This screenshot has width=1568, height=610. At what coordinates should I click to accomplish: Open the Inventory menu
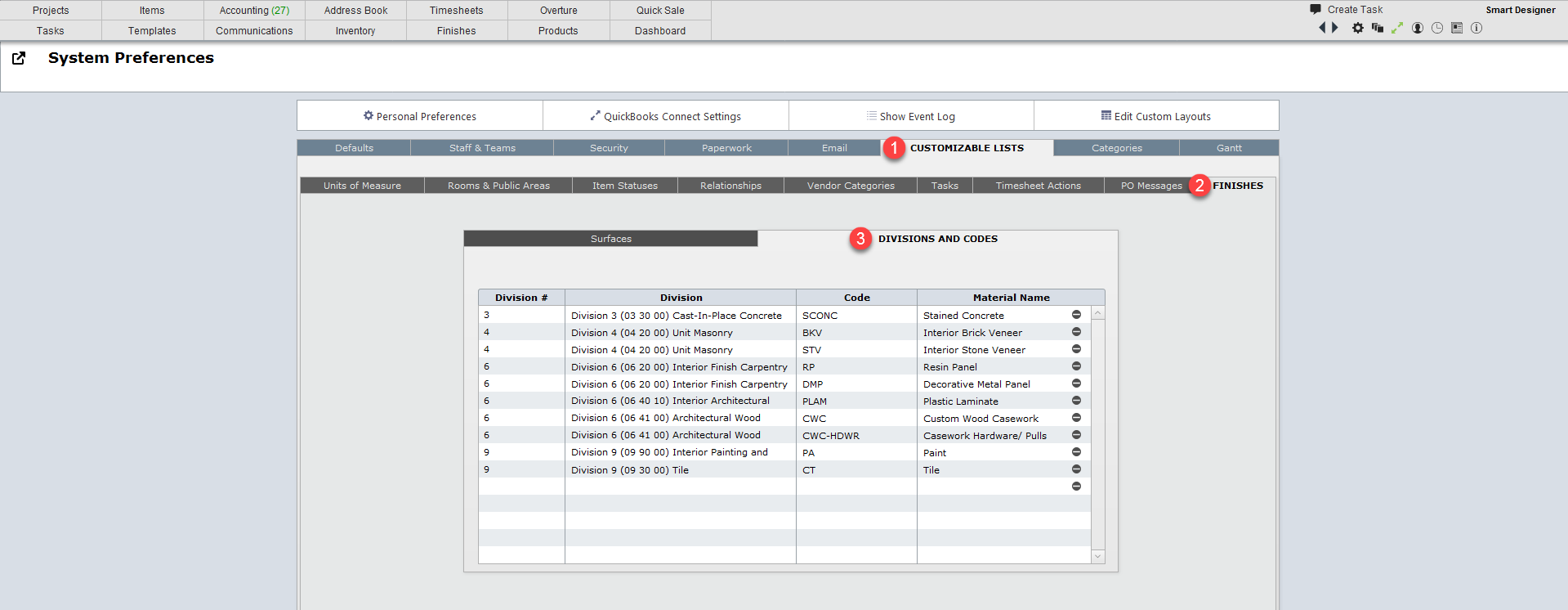(x=355, y=31)
